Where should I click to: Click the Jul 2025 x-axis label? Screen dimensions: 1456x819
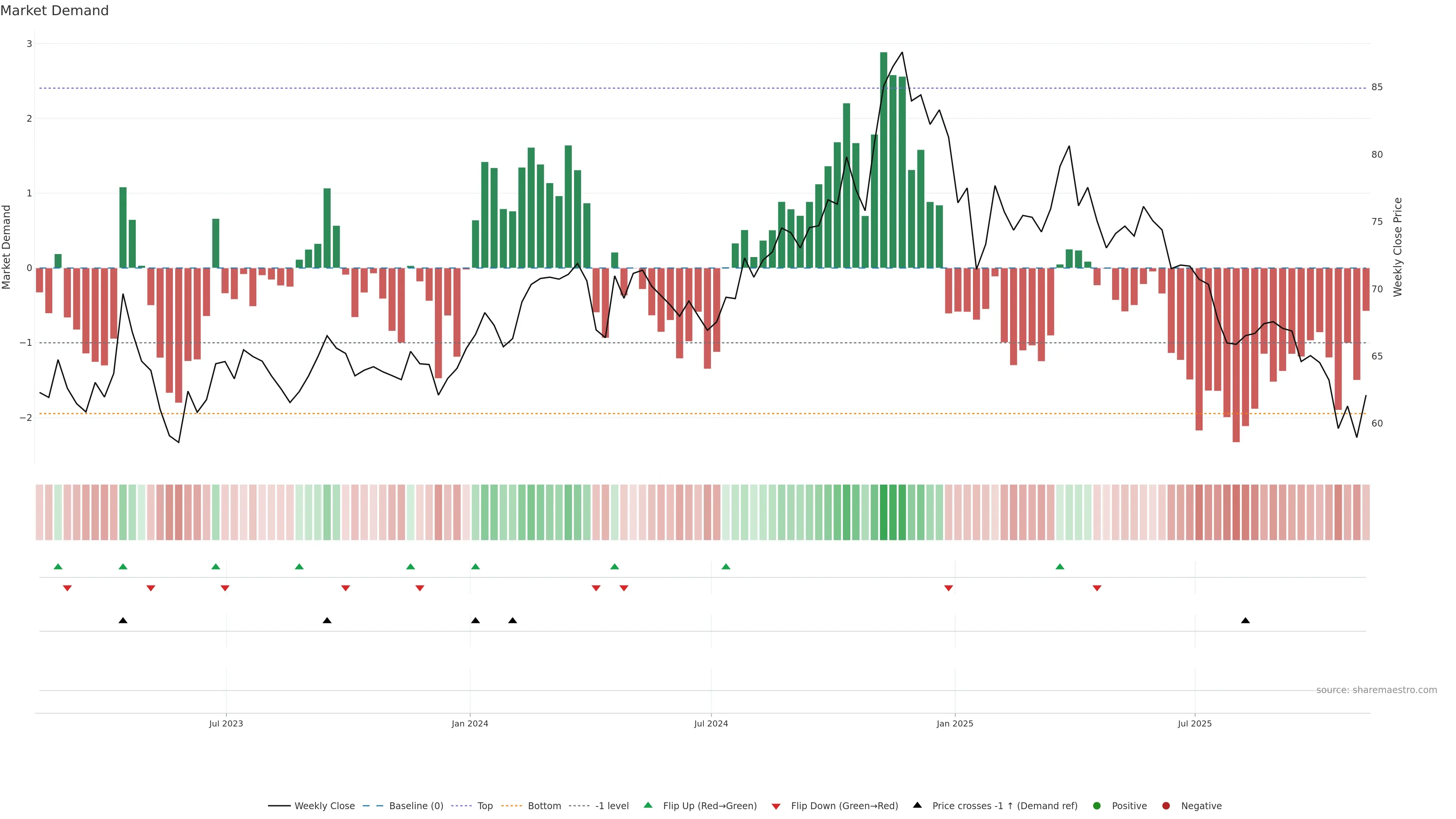[1194, 723]
